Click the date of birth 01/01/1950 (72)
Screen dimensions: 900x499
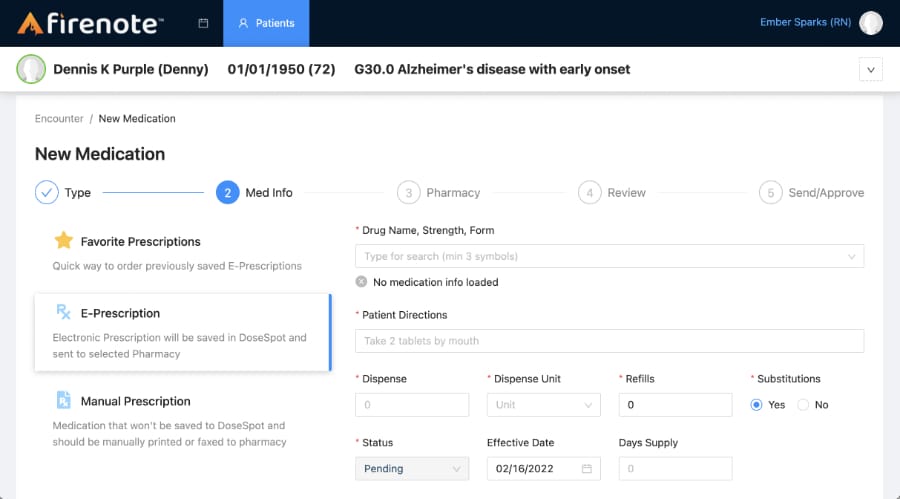(x=281, y=69)
